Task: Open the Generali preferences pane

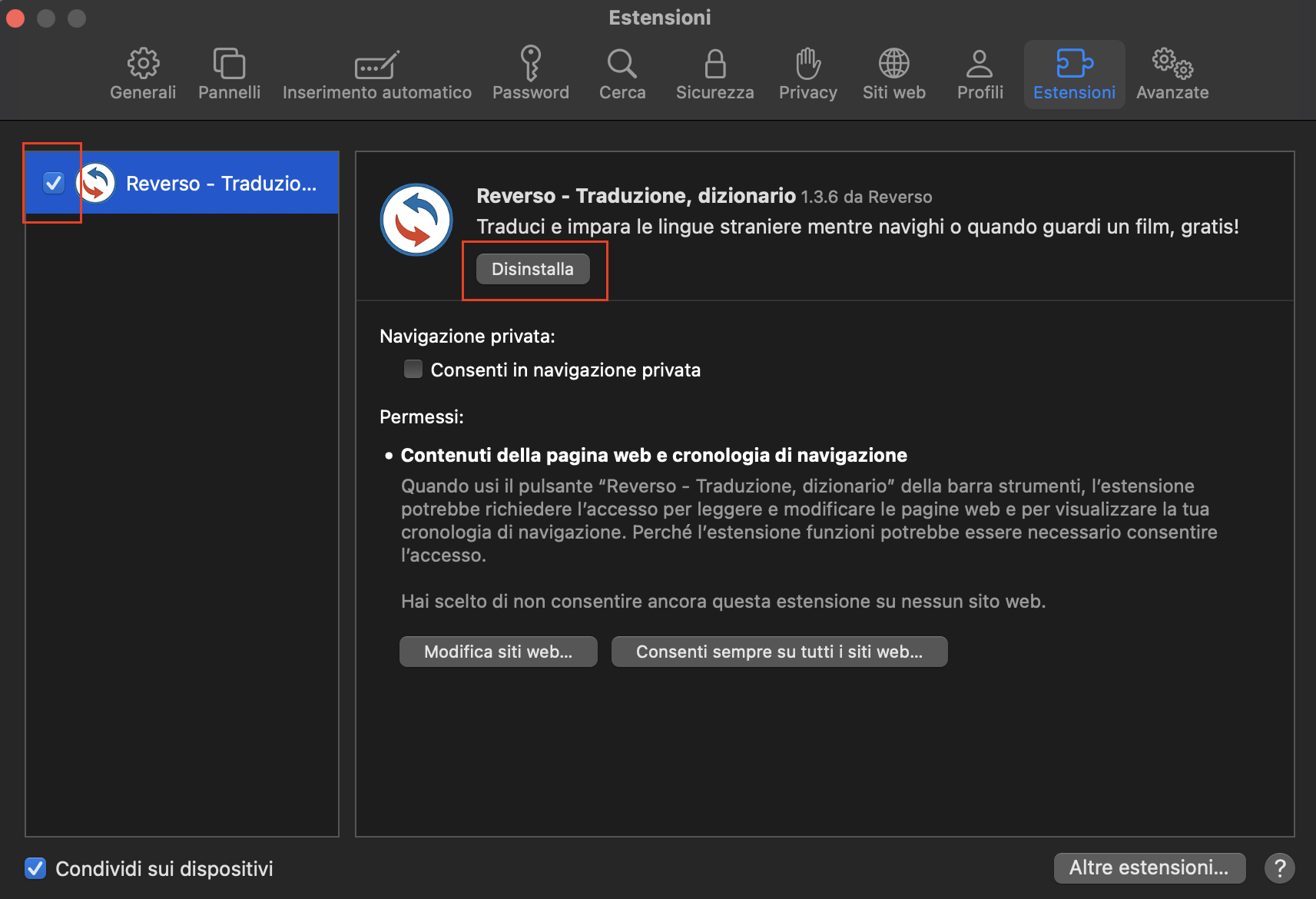Action: [x=142, y=73]
